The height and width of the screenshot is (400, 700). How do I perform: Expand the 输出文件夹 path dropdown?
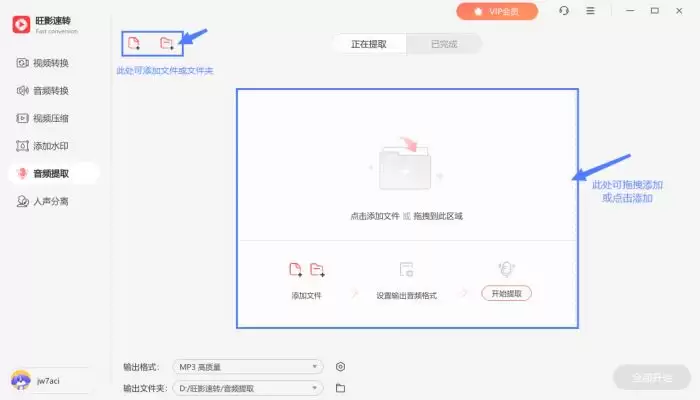(248, 388)
